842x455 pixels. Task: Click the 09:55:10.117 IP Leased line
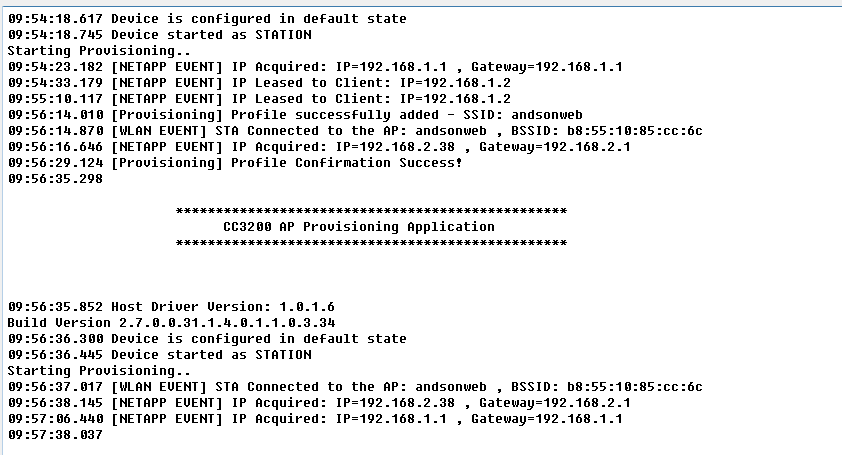tap(259, 99)
